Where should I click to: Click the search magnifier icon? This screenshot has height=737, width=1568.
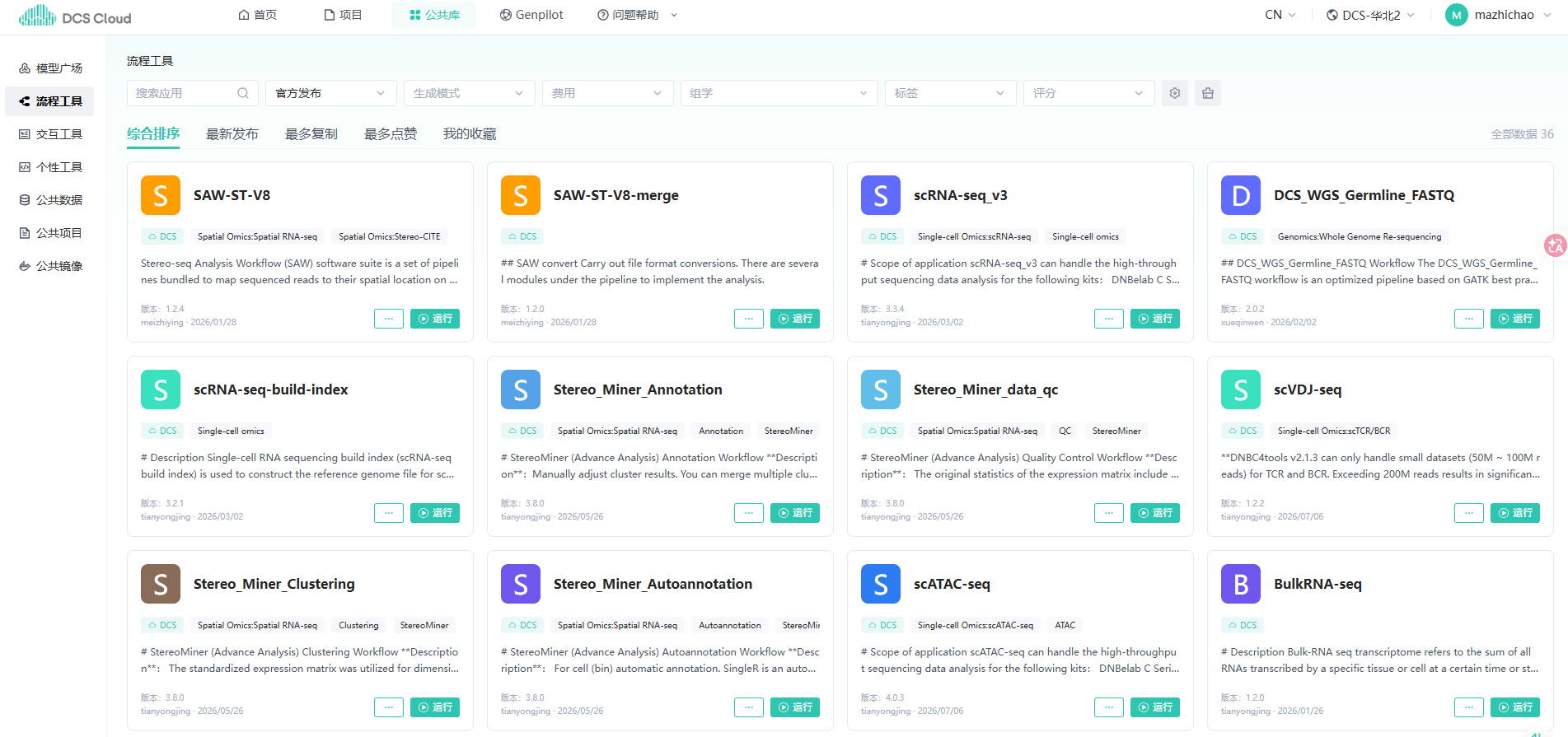pos(243,93)
